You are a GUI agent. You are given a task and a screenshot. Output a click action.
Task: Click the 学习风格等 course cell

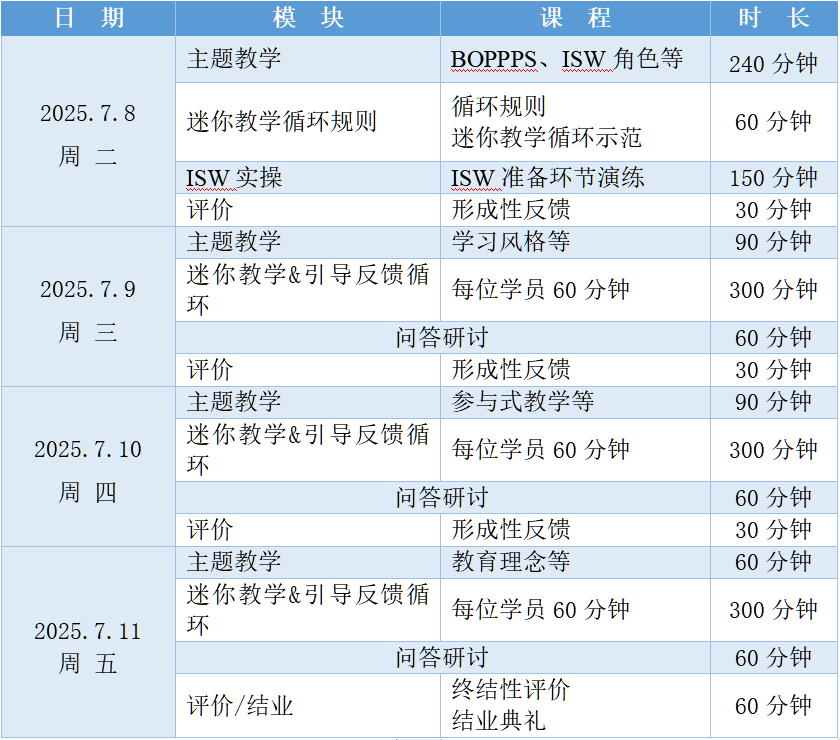(x=575, y=243)
